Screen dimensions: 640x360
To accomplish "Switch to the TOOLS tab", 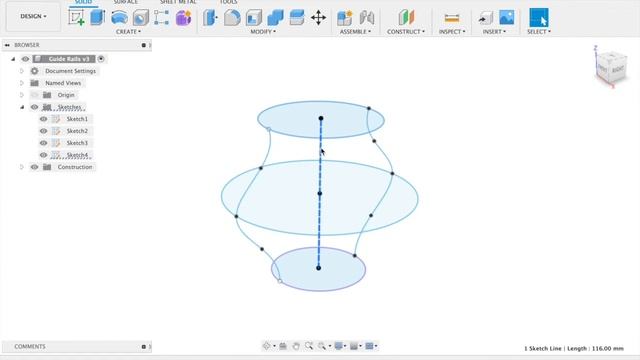I will click(228, 2).
